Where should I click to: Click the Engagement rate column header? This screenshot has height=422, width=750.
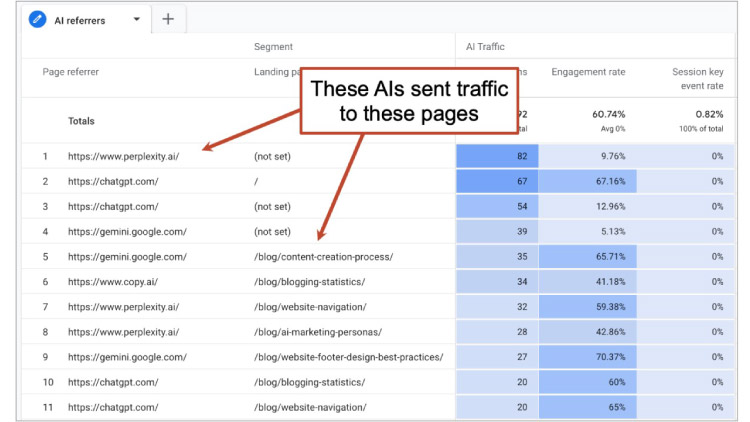(588, 72)
